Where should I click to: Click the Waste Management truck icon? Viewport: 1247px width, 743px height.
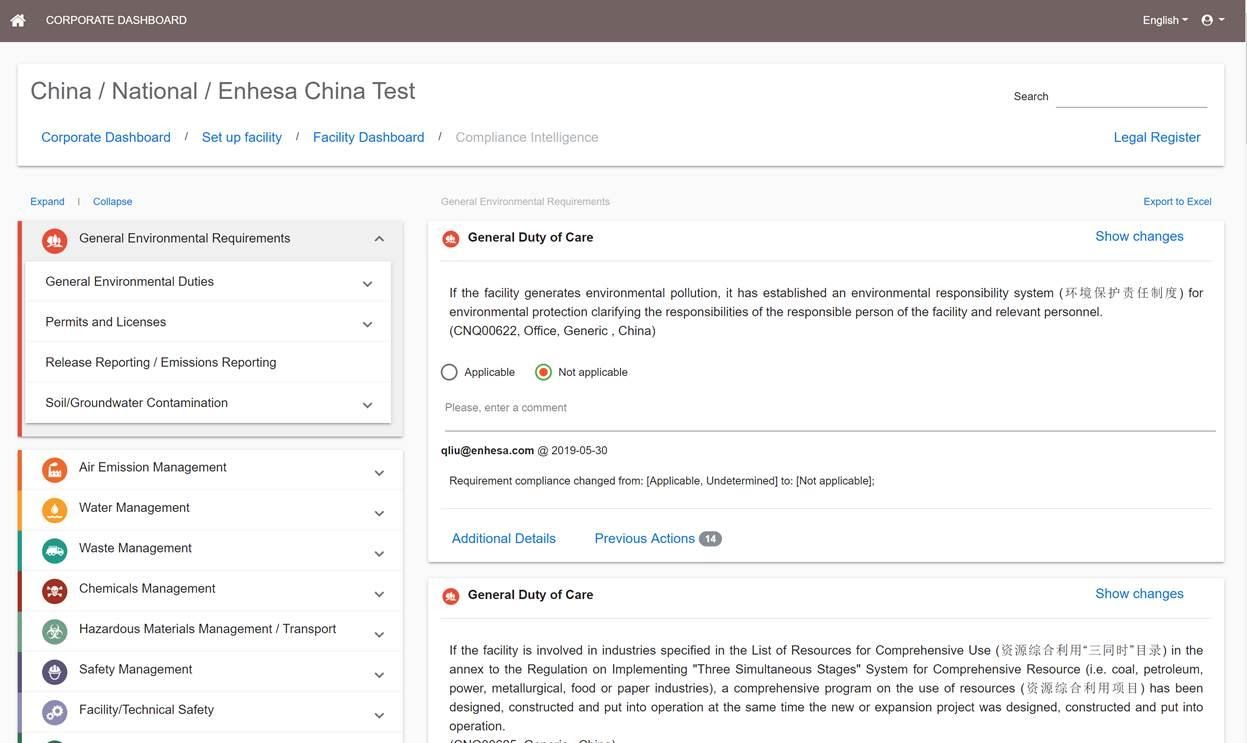click(55, 550)
